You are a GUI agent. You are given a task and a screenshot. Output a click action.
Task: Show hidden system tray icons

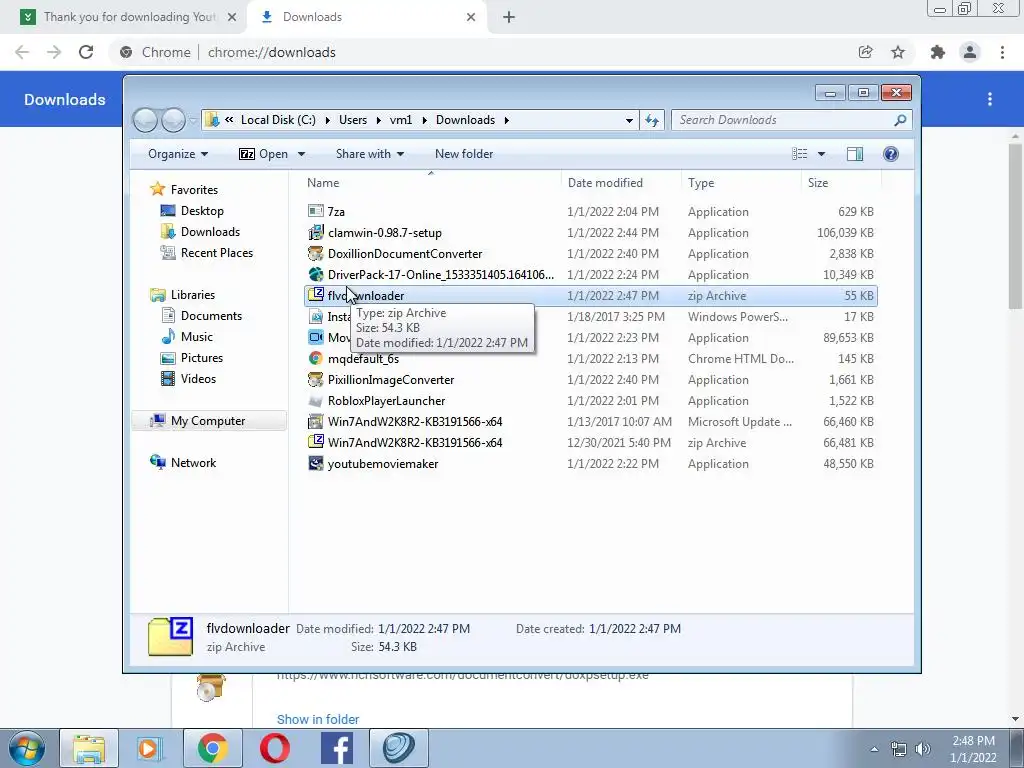tap(874, 749)
